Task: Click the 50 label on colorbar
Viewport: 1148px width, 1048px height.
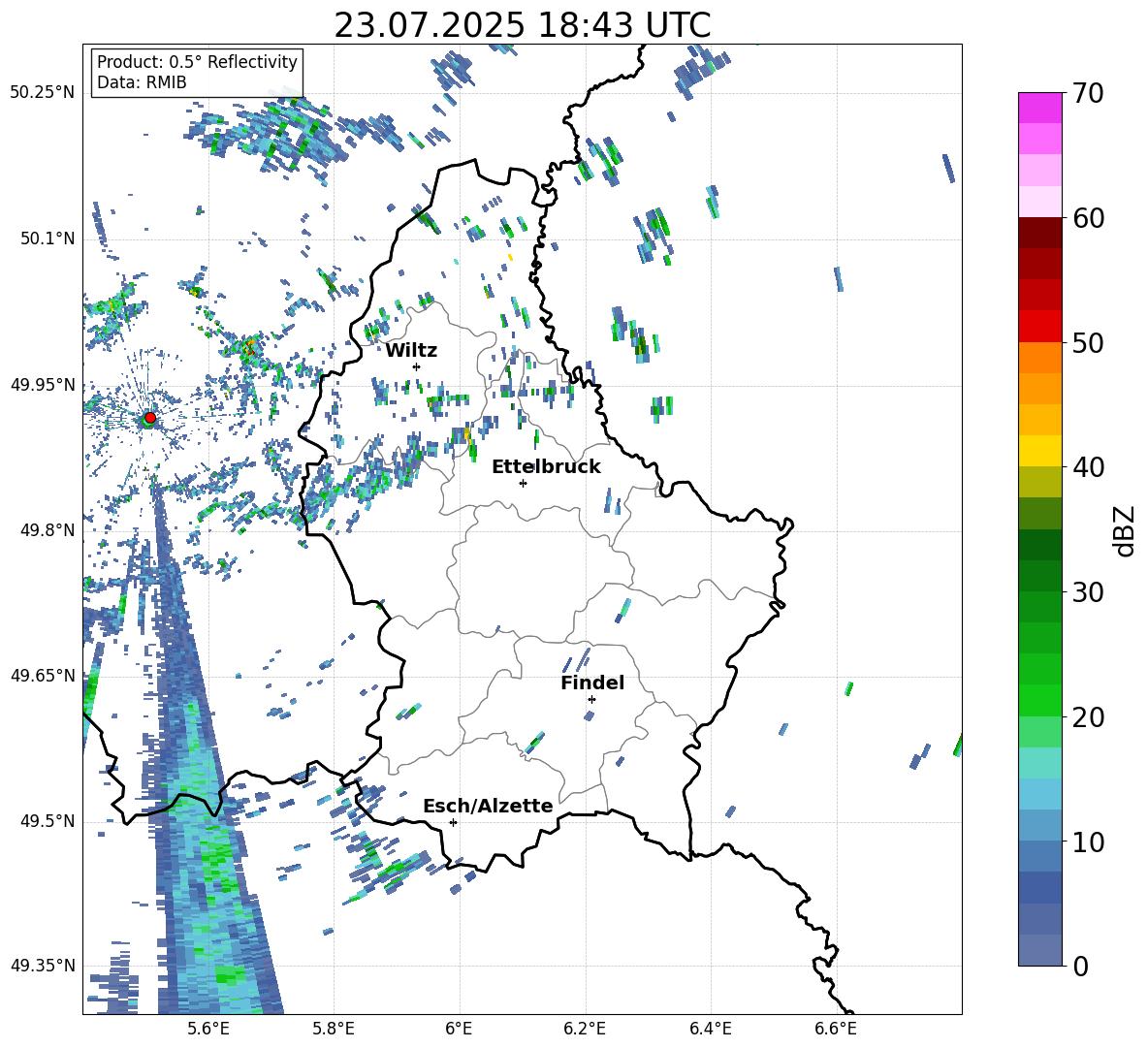Action: click(x=1088, y=343)
